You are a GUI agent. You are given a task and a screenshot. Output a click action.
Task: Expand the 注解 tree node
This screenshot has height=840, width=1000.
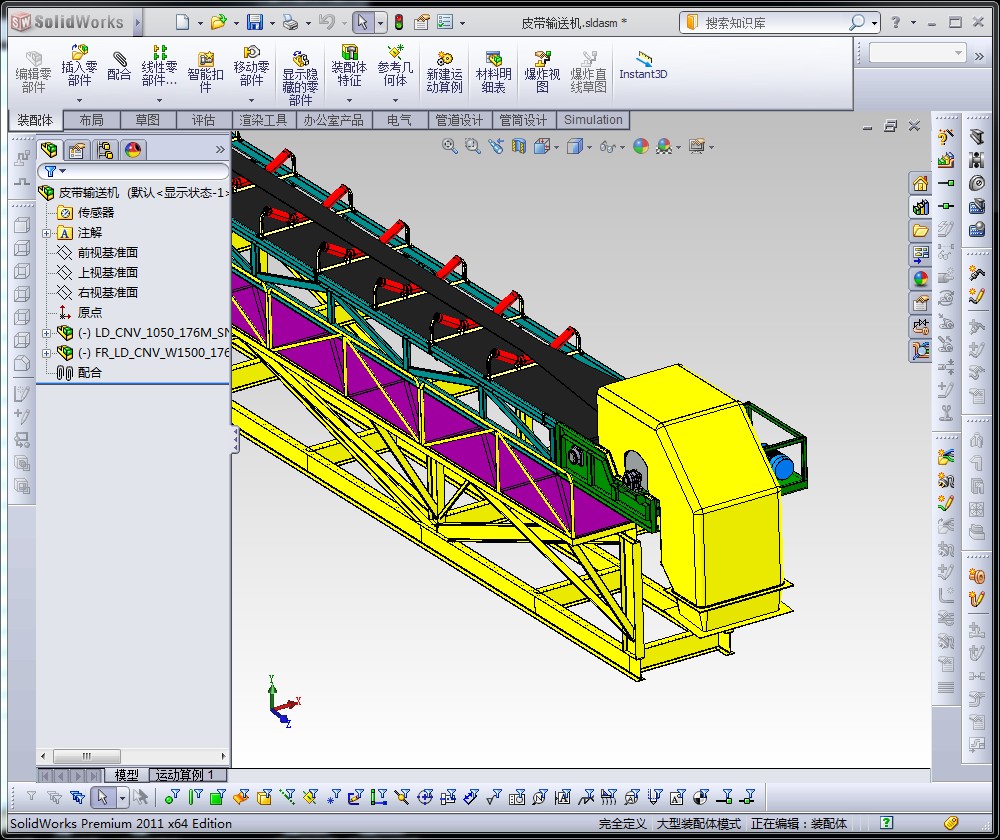tap(46, 233)
